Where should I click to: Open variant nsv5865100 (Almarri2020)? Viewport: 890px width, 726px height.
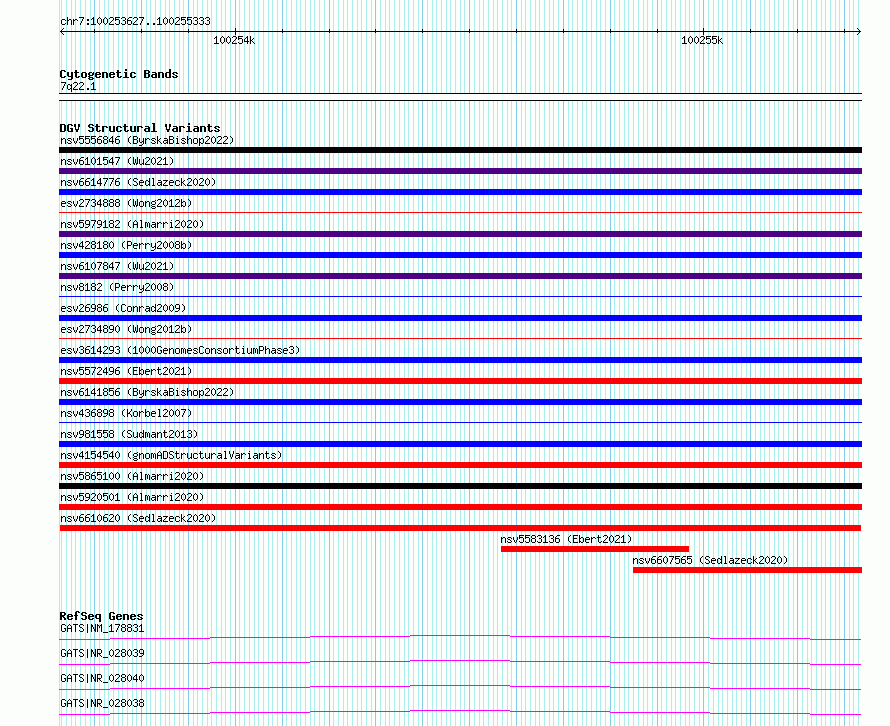pos(132,476)
